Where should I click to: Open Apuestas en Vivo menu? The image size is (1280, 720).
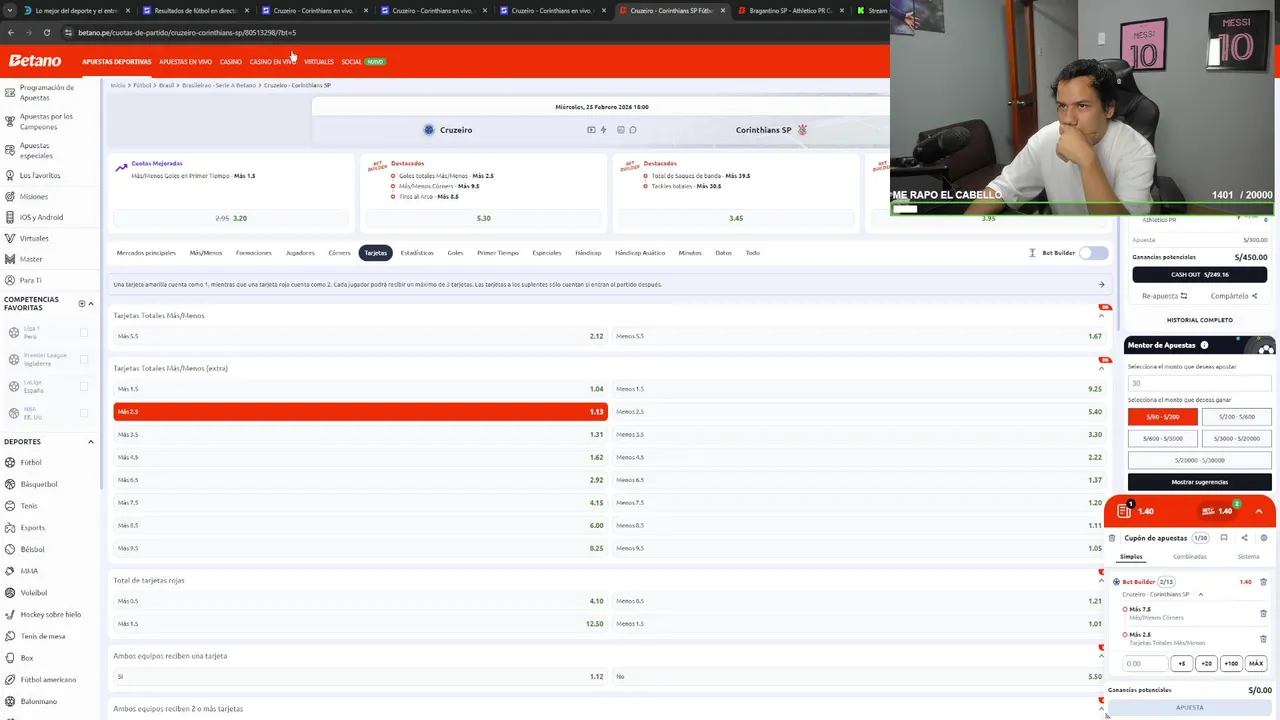[x=185, y=62]
